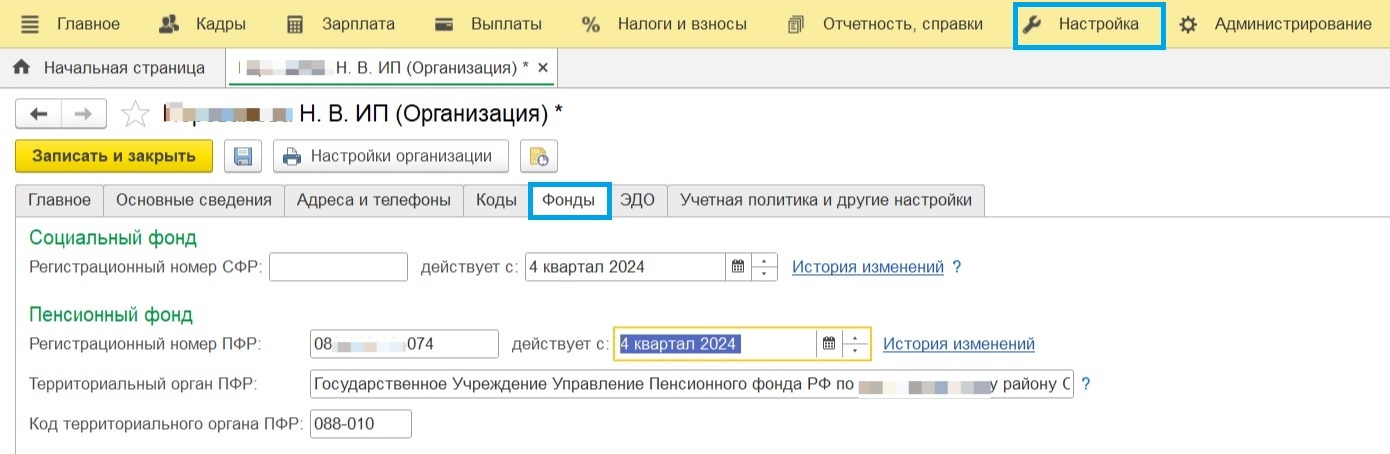Switch to the Главное form tab

[x=60, y=200]
